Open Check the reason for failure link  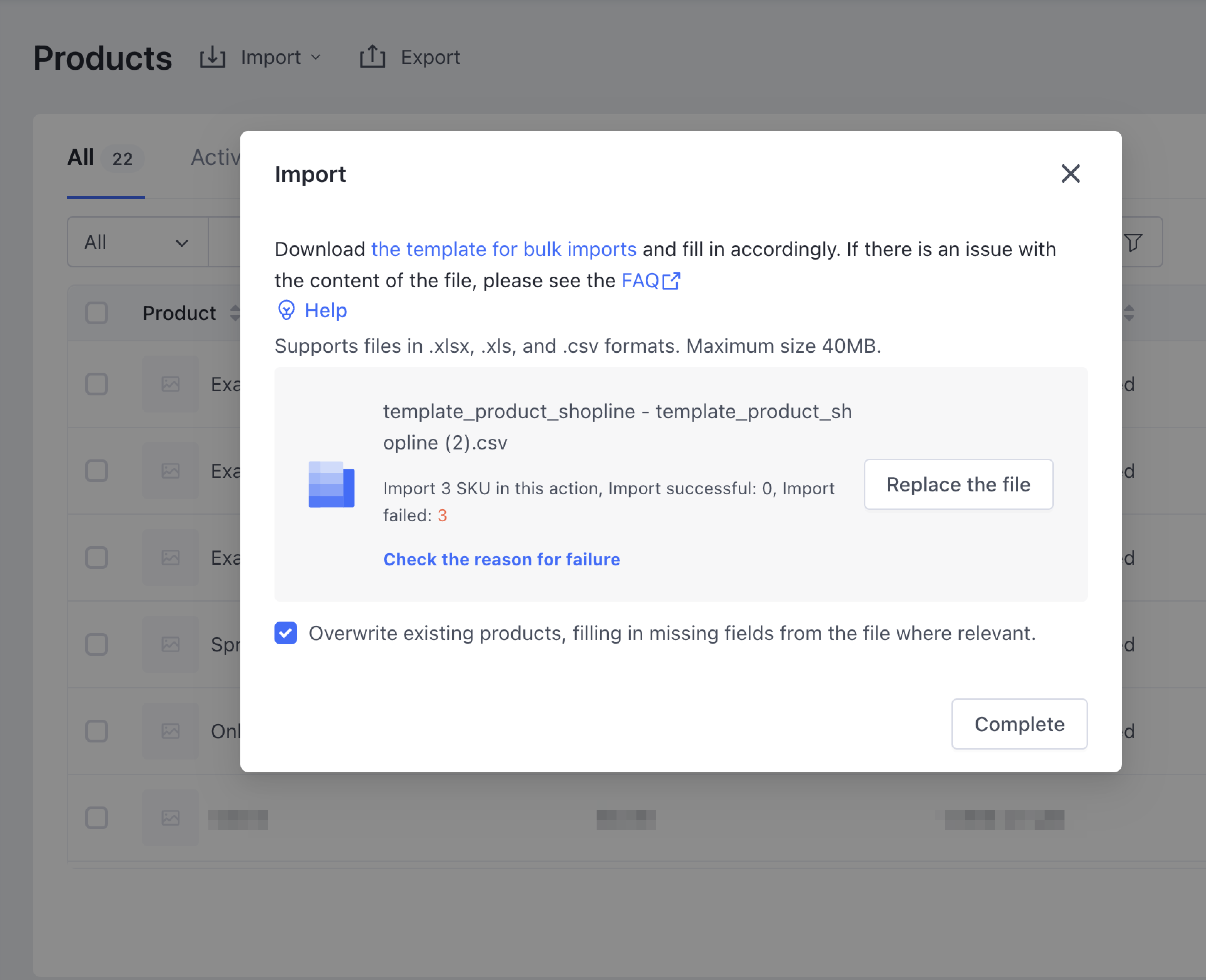(501, 559)
